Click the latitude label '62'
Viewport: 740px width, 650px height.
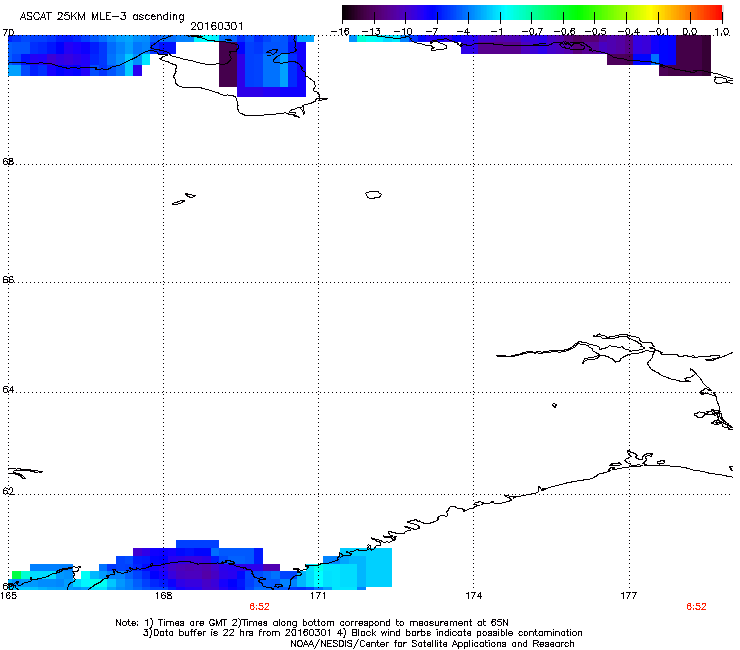[x=8, y=491]
